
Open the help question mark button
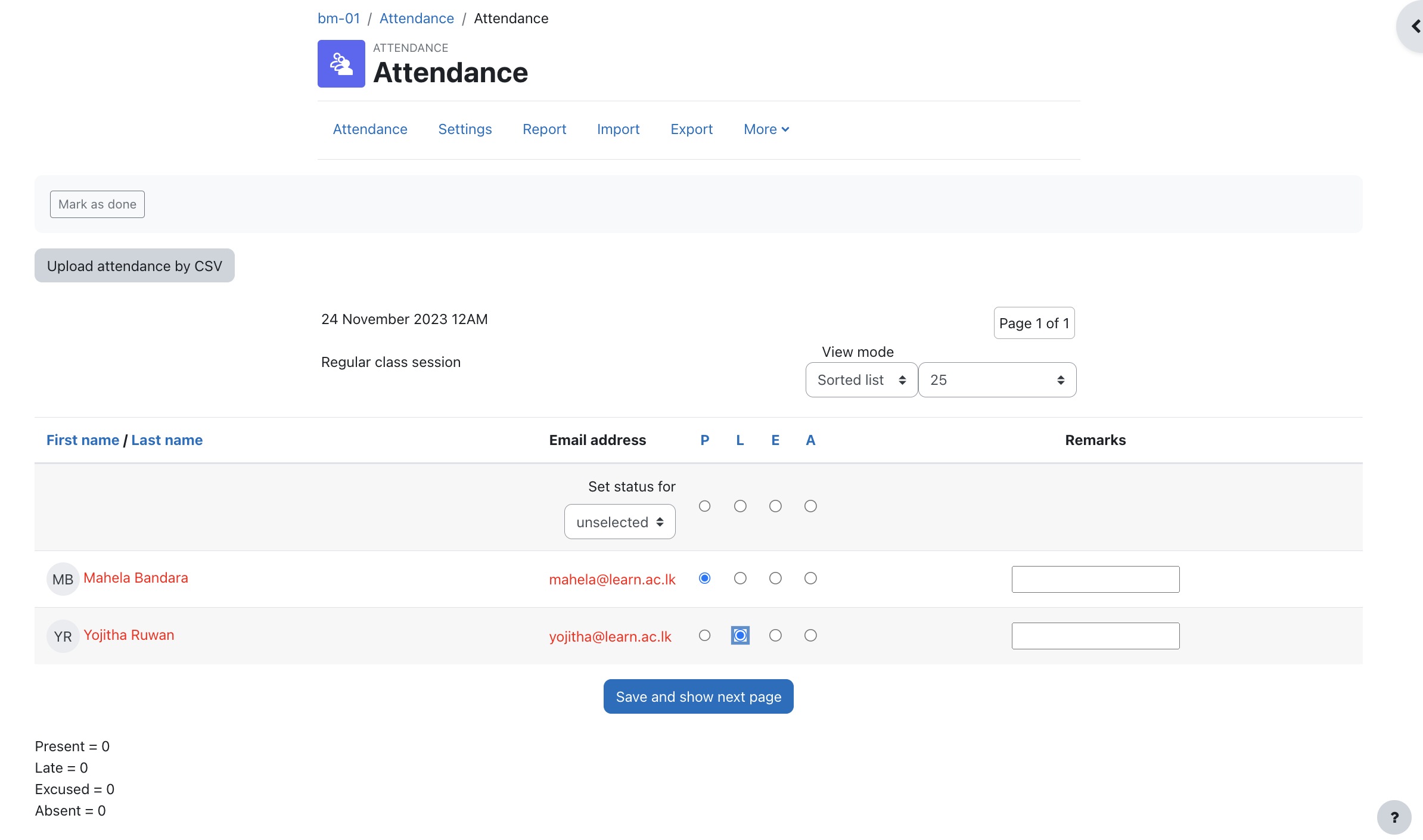(1394, 817)
